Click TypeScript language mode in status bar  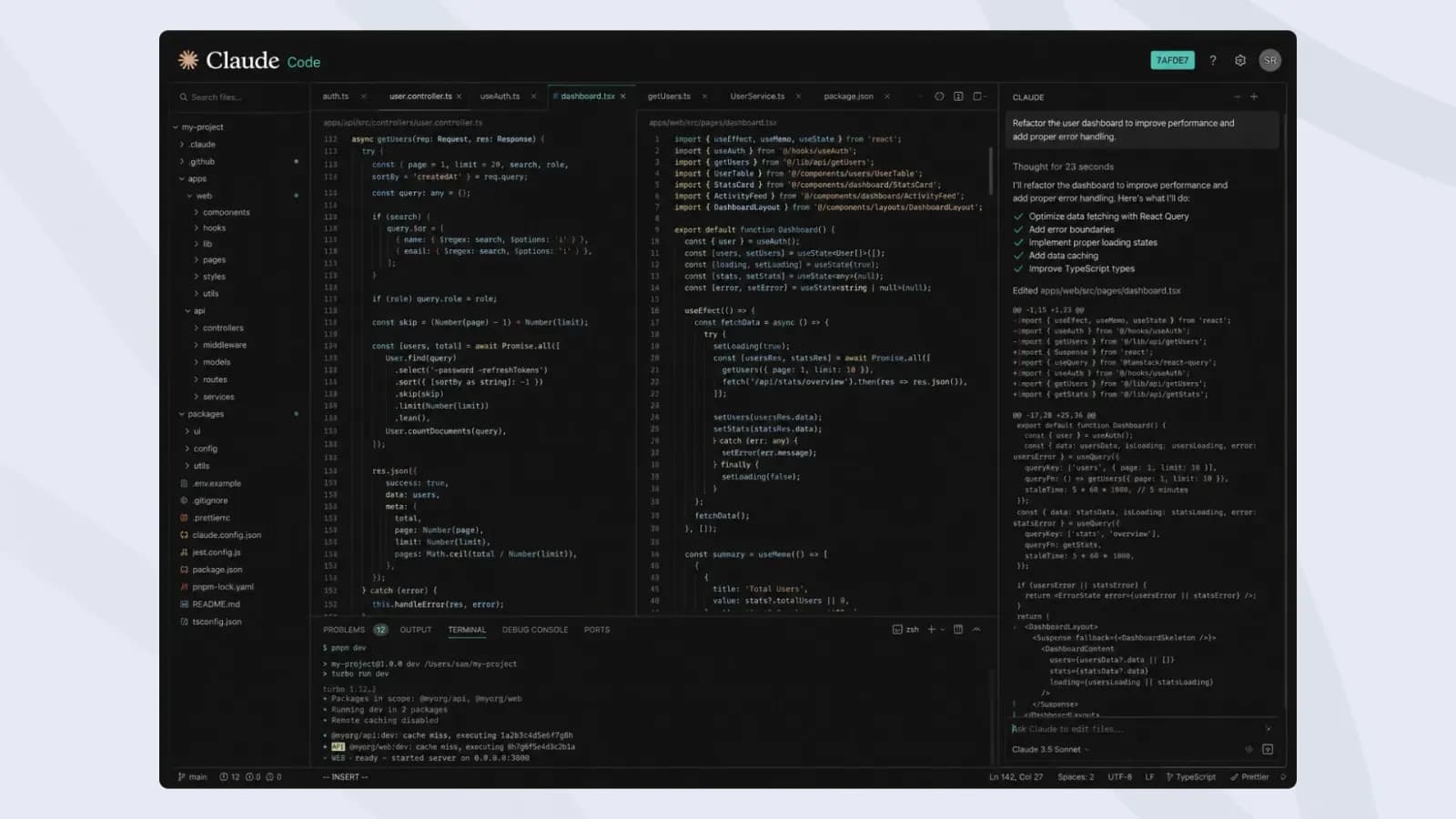pyautogui.click(x=1190, y=777)
